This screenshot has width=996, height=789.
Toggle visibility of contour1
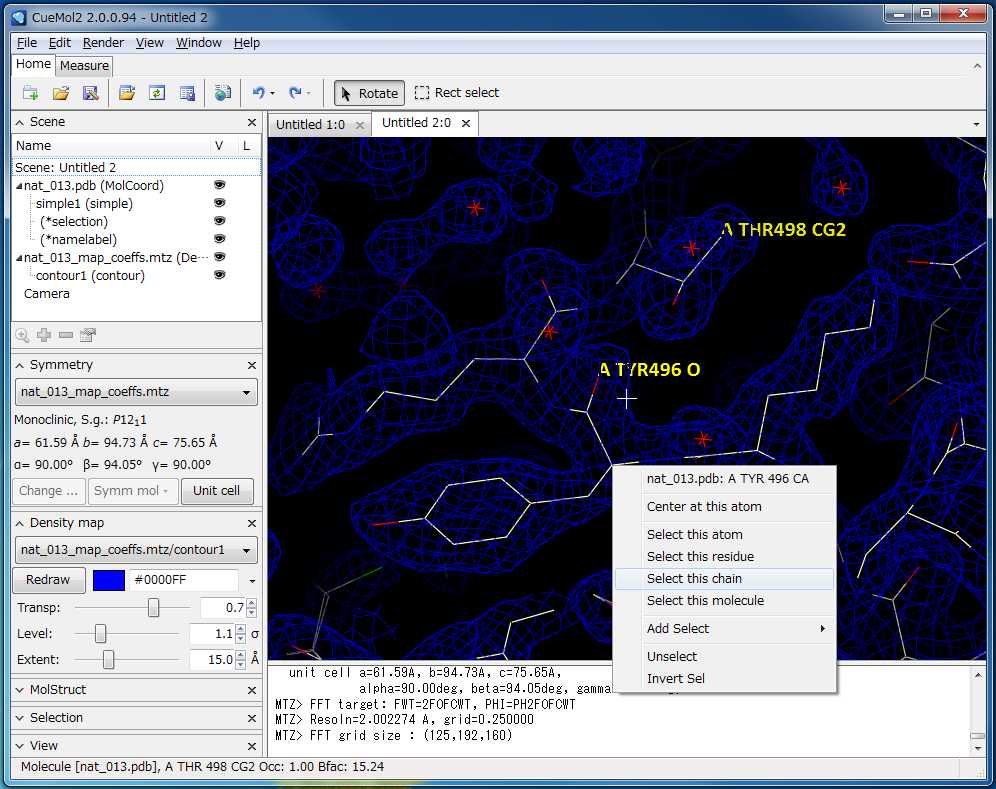pyautogui.click(x=219, y=275)
